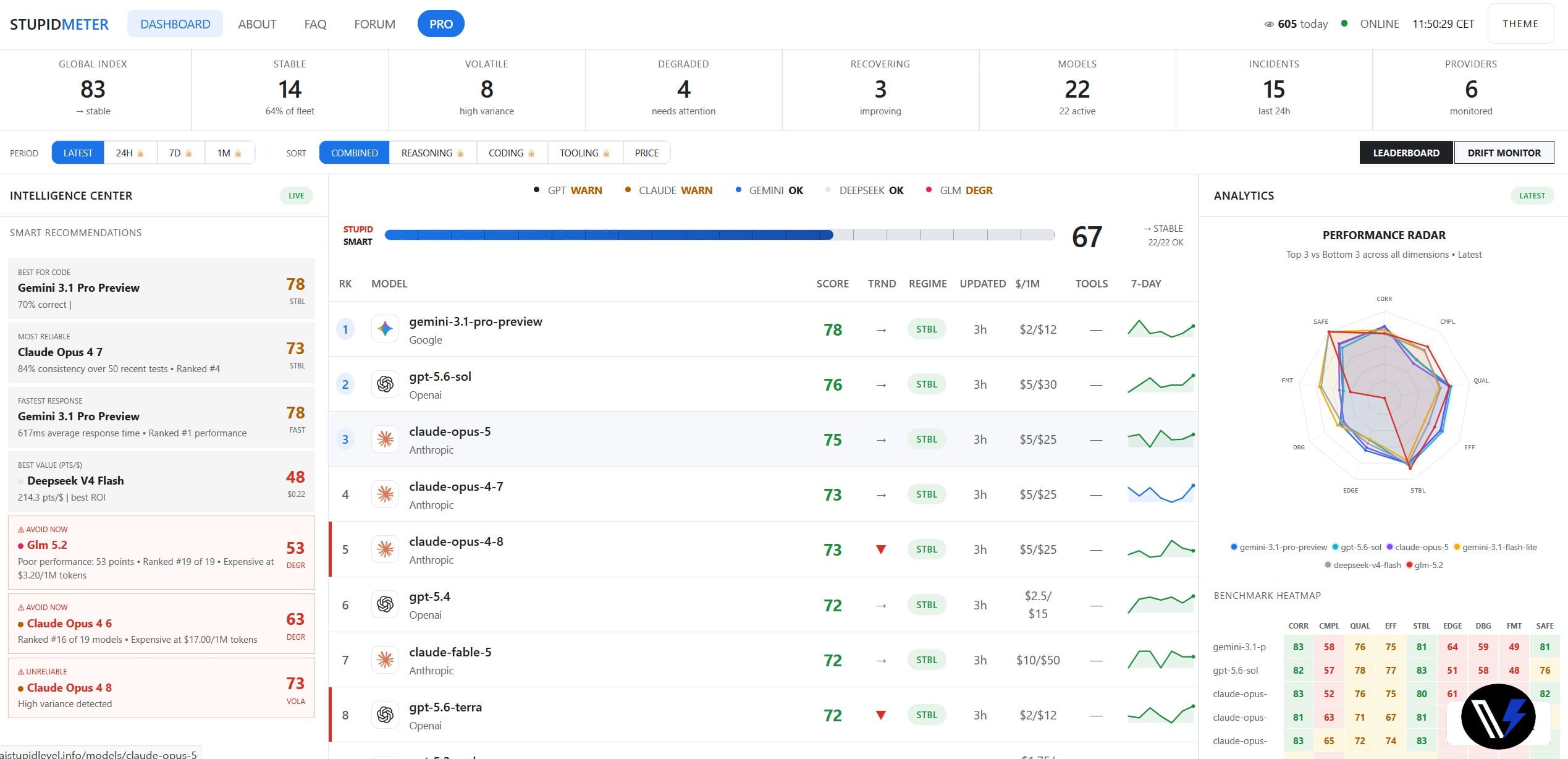The height and width of the screenshot is (759, 1568).
Task: Click the INCIDENTS 15 last 24h stat
Action: [x=1274, y=90]
